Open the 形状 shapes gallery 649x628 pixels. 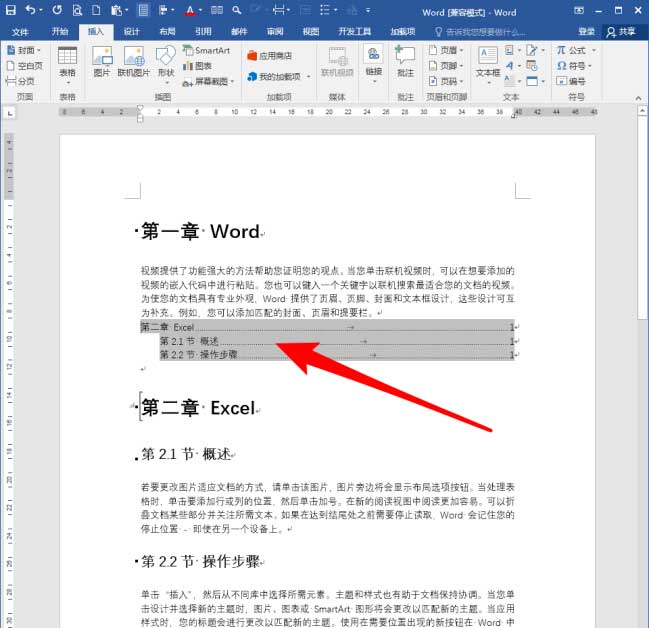click(x=165, y=62)
